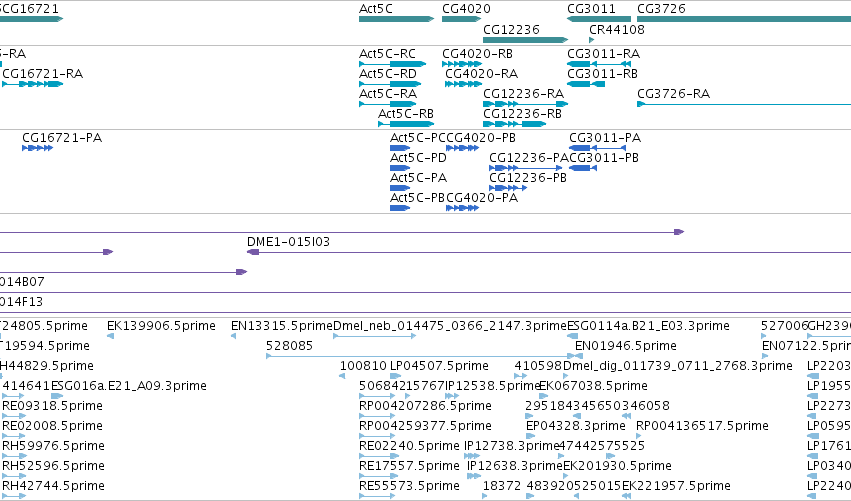The height and width of the screenshot is (501, 851).
Task: Click transcript Act5C-RB
Action: coord(406,114)
